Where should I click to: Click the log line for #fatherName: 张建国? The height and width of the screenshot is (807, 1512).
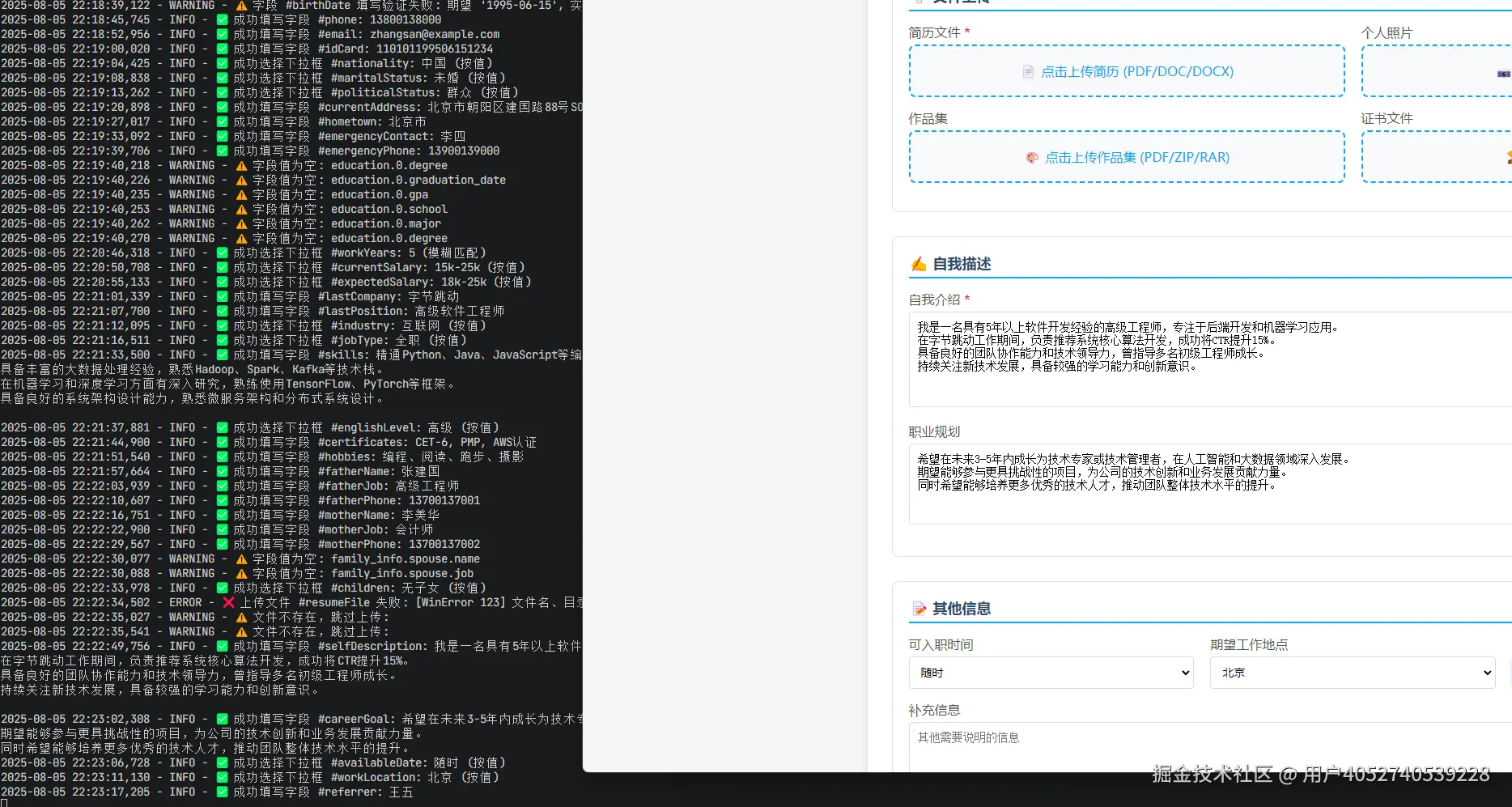pos(220,471)
